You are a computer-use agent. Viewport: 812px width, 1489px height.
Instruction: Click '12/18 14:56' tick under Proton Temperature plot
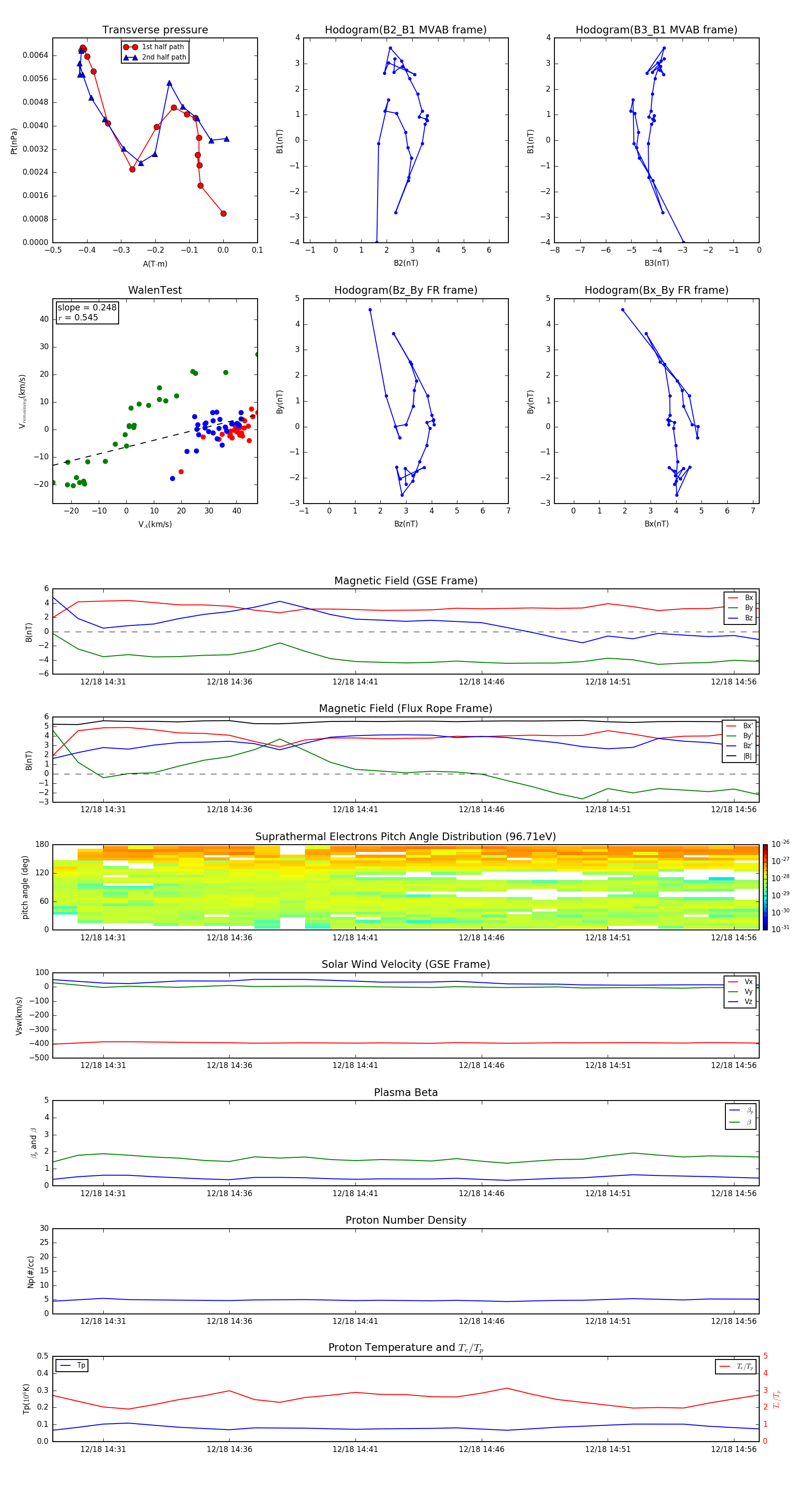coord(734,1449)
